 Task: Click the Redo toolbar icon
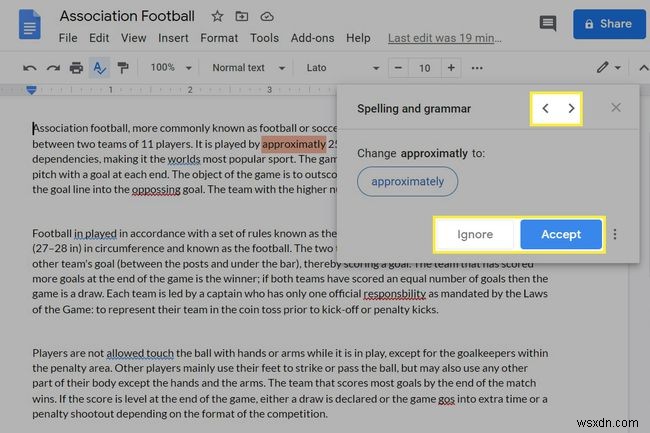point(53,68)
